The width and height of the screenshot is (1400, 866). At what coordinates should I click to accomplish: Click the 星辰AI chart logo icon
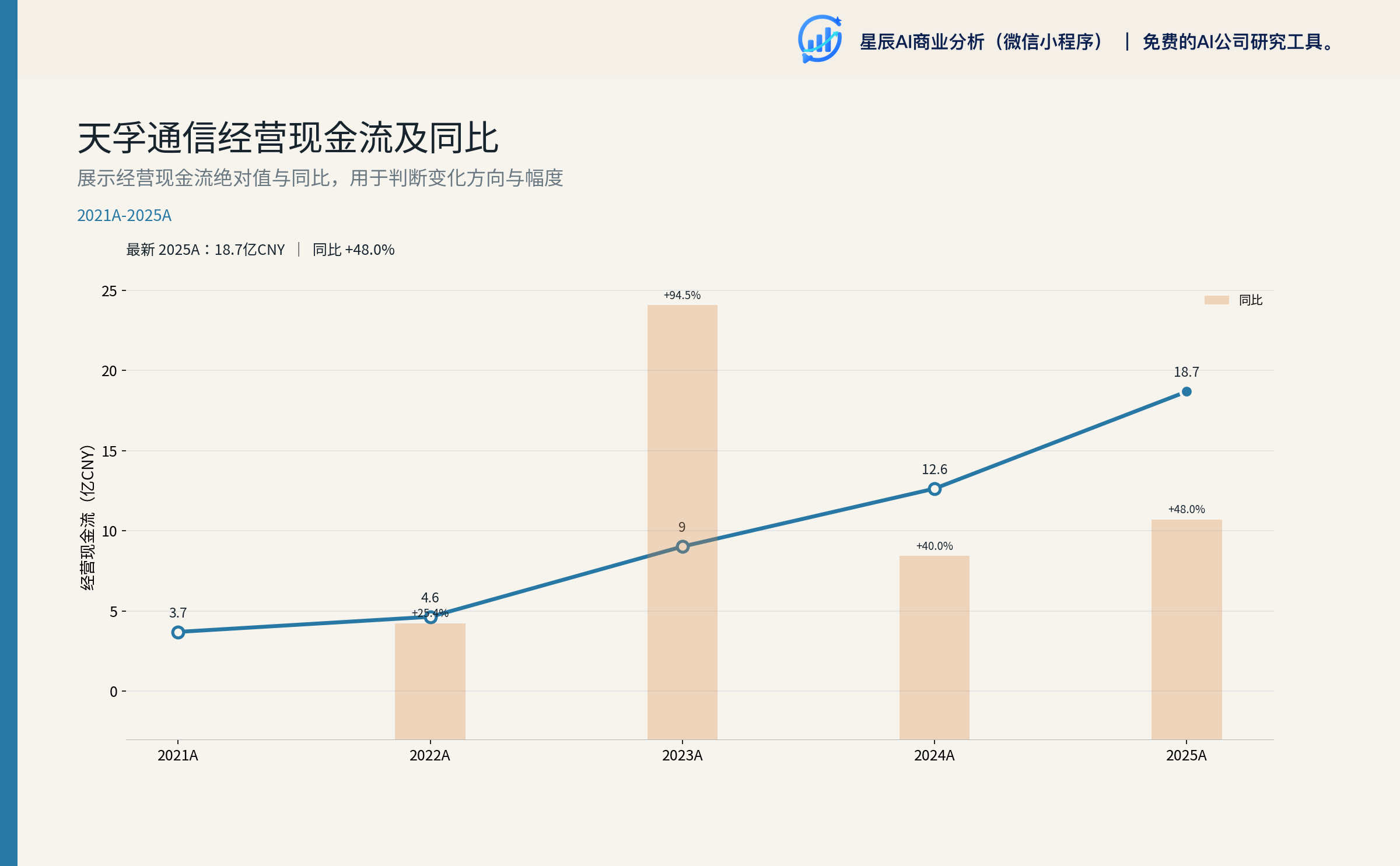(820, 39)
